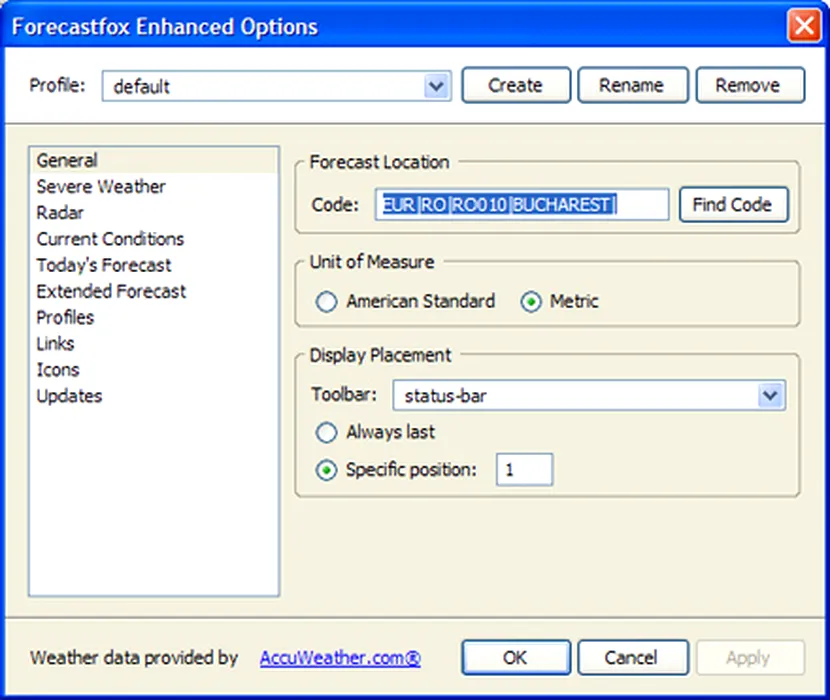This screenshot has width=830, height=700.
Task: Select General in the options list
Action: (154, 160)
